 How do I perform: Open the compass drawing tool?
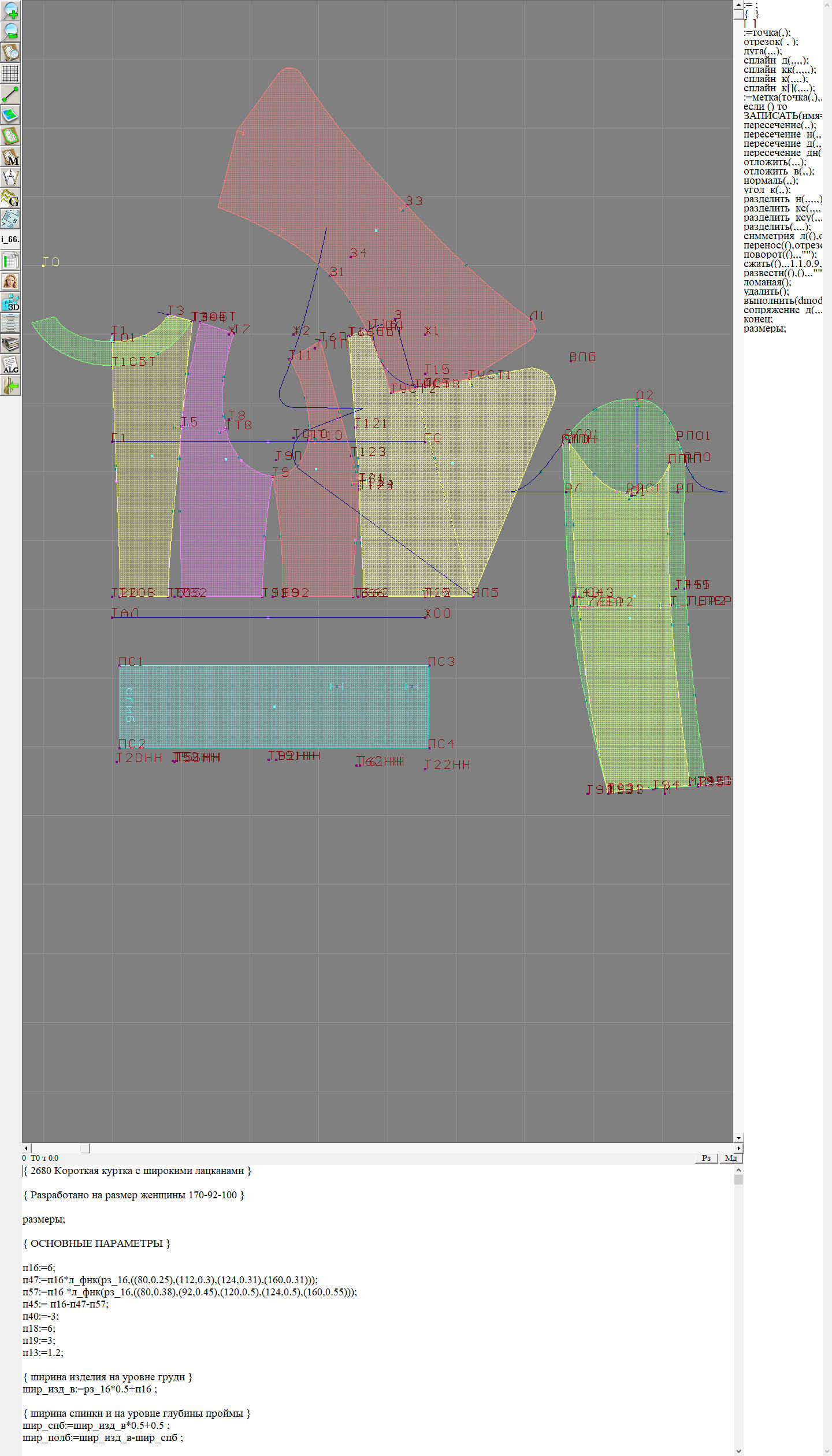(x=10, y=177)
